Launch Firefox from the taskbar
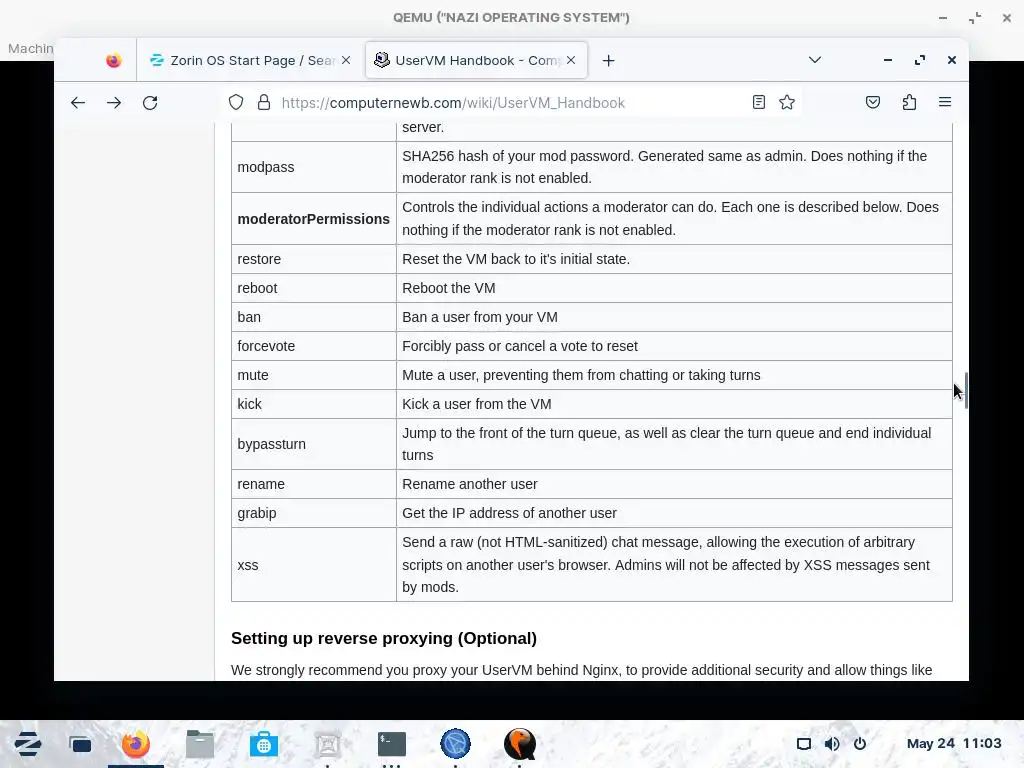Screen dimensions: 1024x768 click(136, 744)
